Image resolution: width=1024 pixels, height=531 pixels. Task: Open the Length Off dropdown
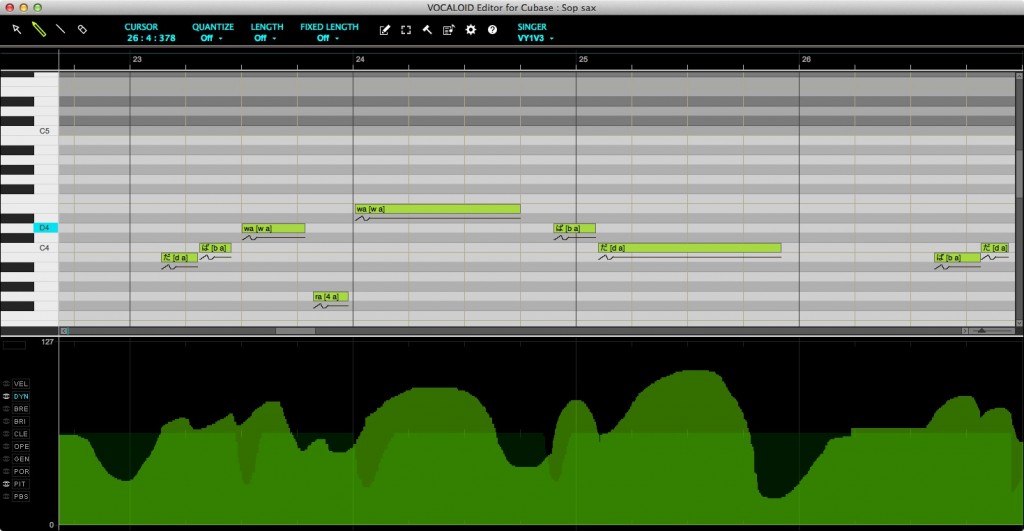(x=264, y=38)
